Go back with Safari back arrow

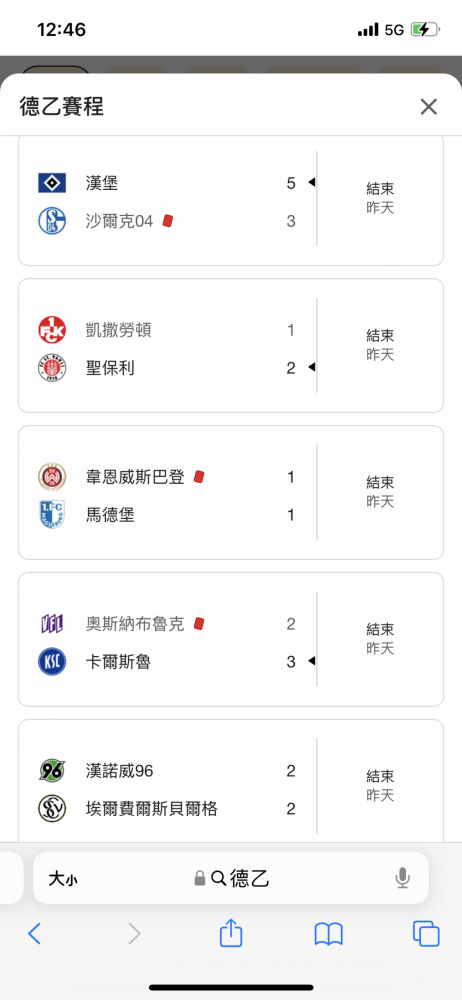pyautogui.click(x=34, y=934)
